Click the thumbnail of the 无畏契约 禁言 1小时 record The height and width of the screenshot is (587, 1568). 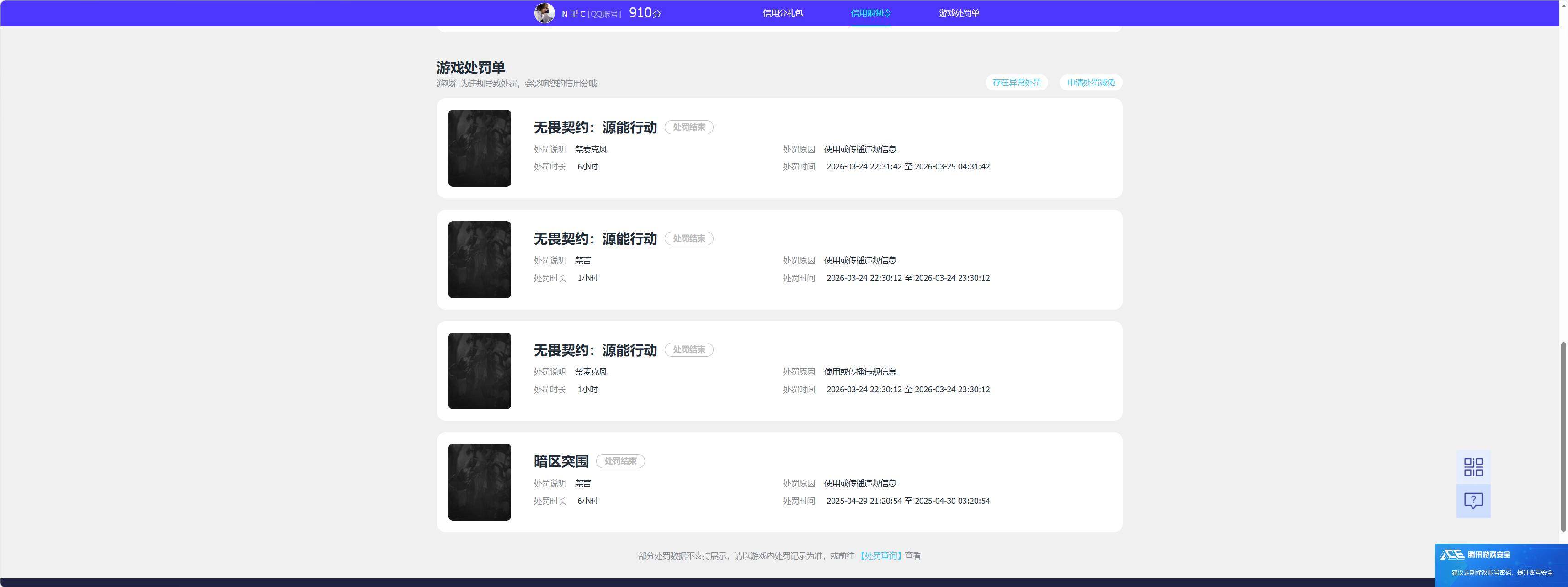(x=480, y=260)
